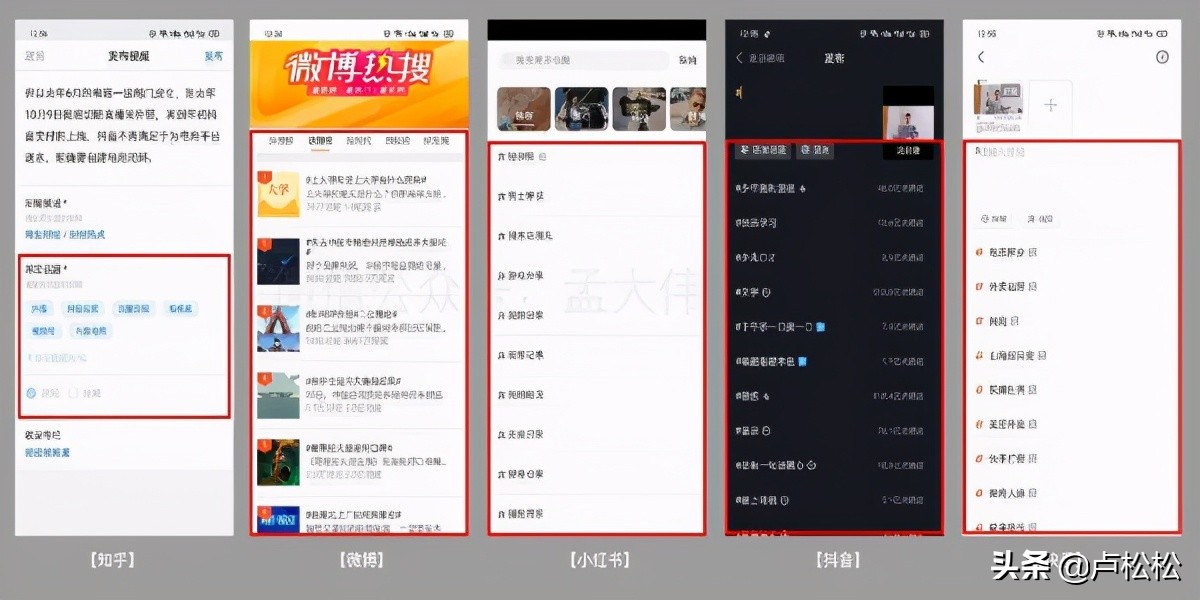Select the filled radio option at the bottom of Zhihu's form
Screen dimensions: 1200x600
(x=31, y=392)
